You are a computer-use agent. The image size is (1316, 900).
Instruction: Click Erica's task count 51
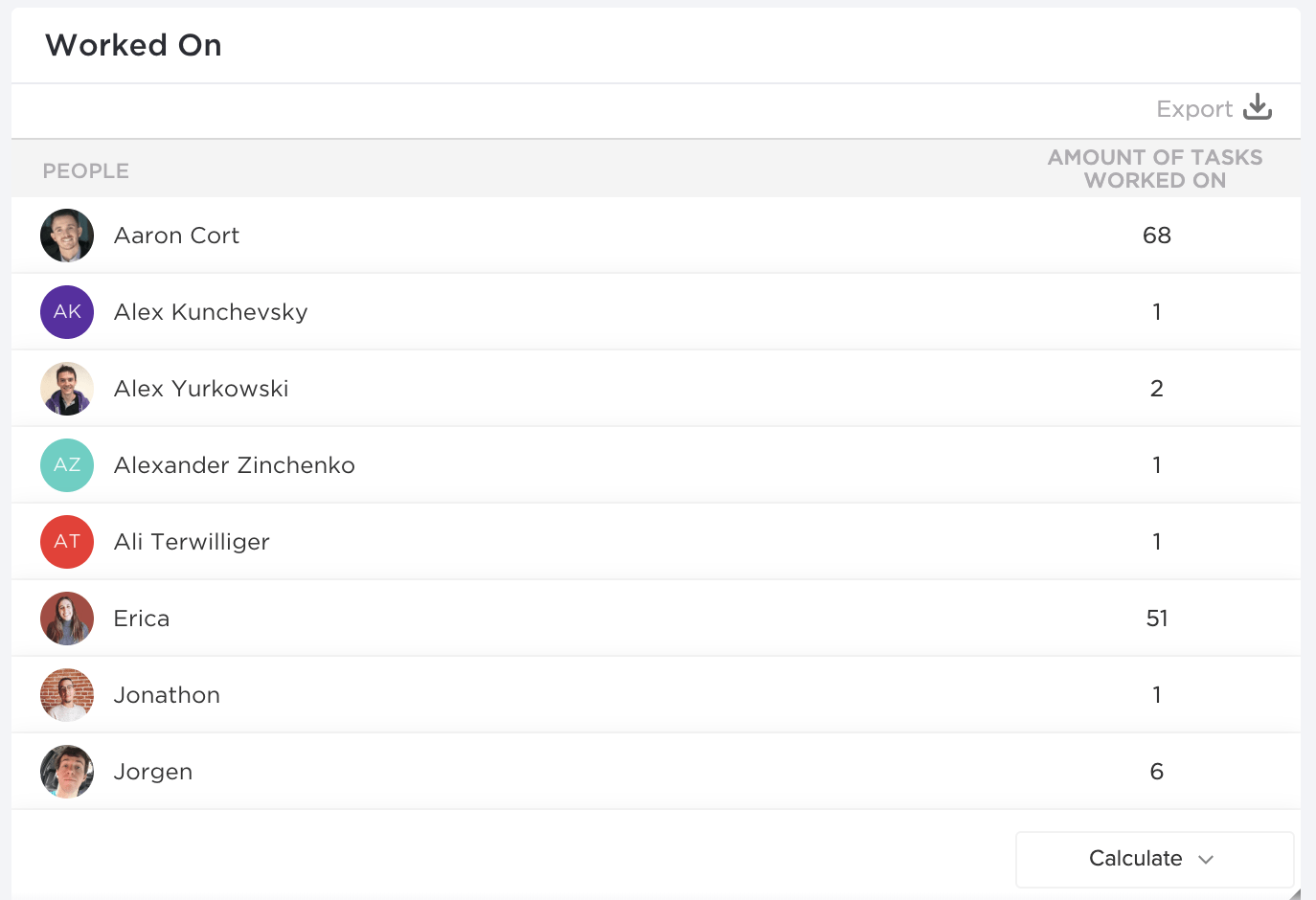coord(1156,619)
